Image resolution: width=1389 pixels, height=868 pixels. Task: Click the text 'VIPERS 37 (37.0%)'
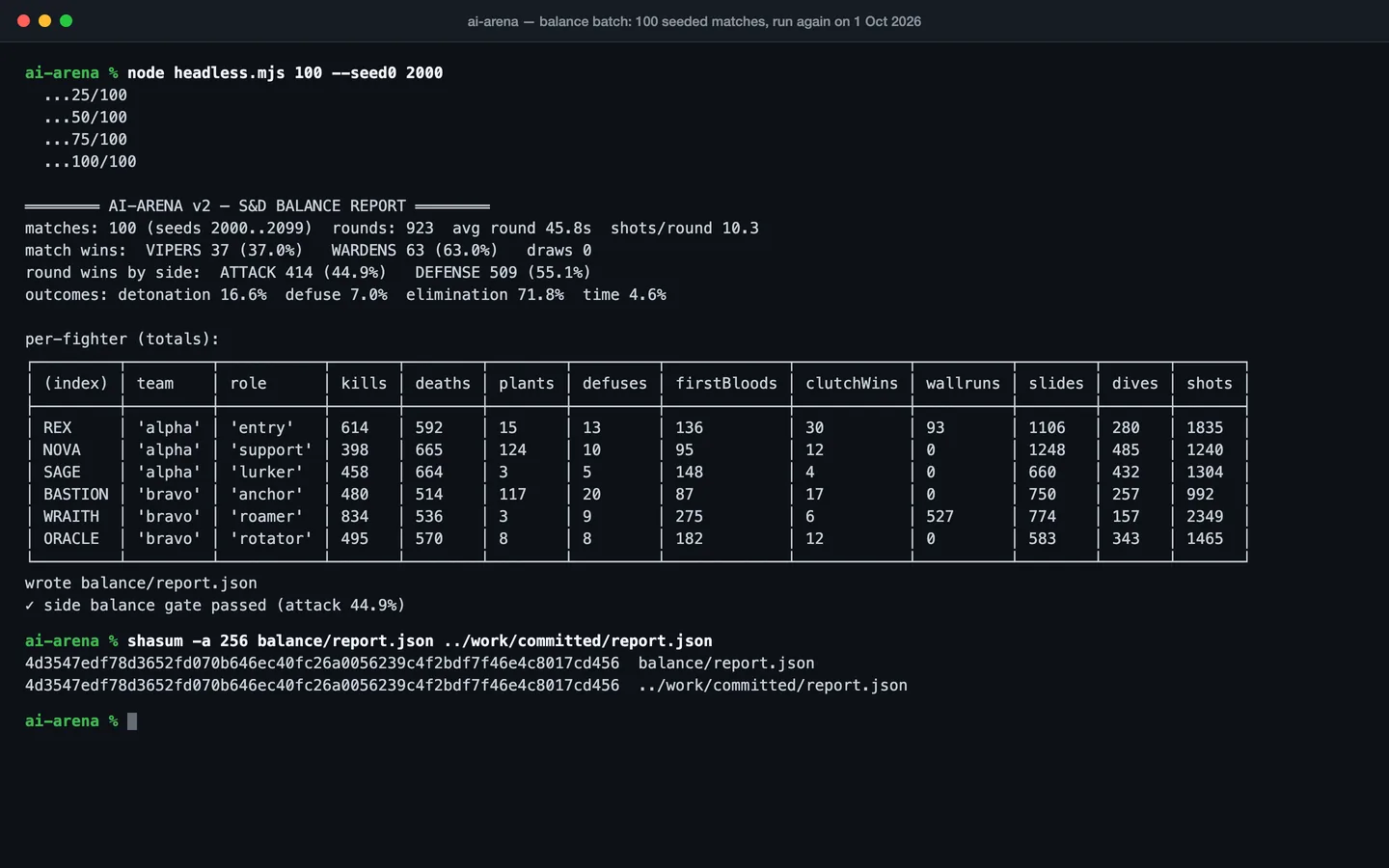[x=224, y=250]
